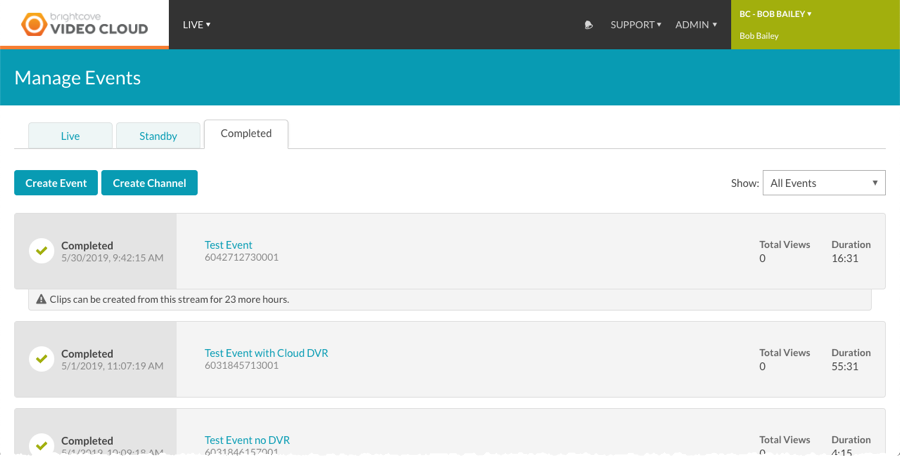
Task: Open the Show All Events dropdown
Action: pos(824,183)
